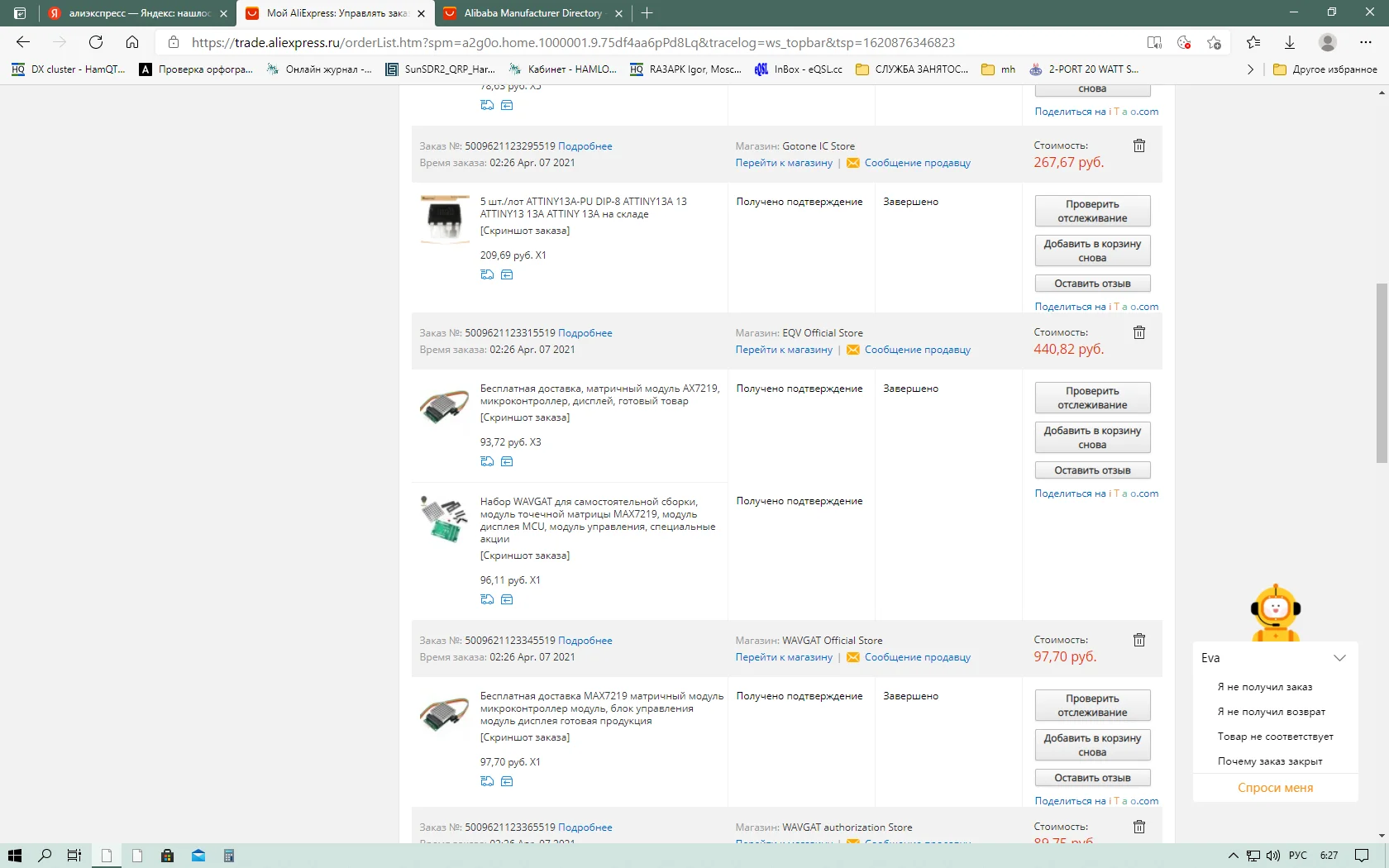The image size is (1389, 868).
Task: Open details for order 5009621123345519
Action: click(585, 641)
